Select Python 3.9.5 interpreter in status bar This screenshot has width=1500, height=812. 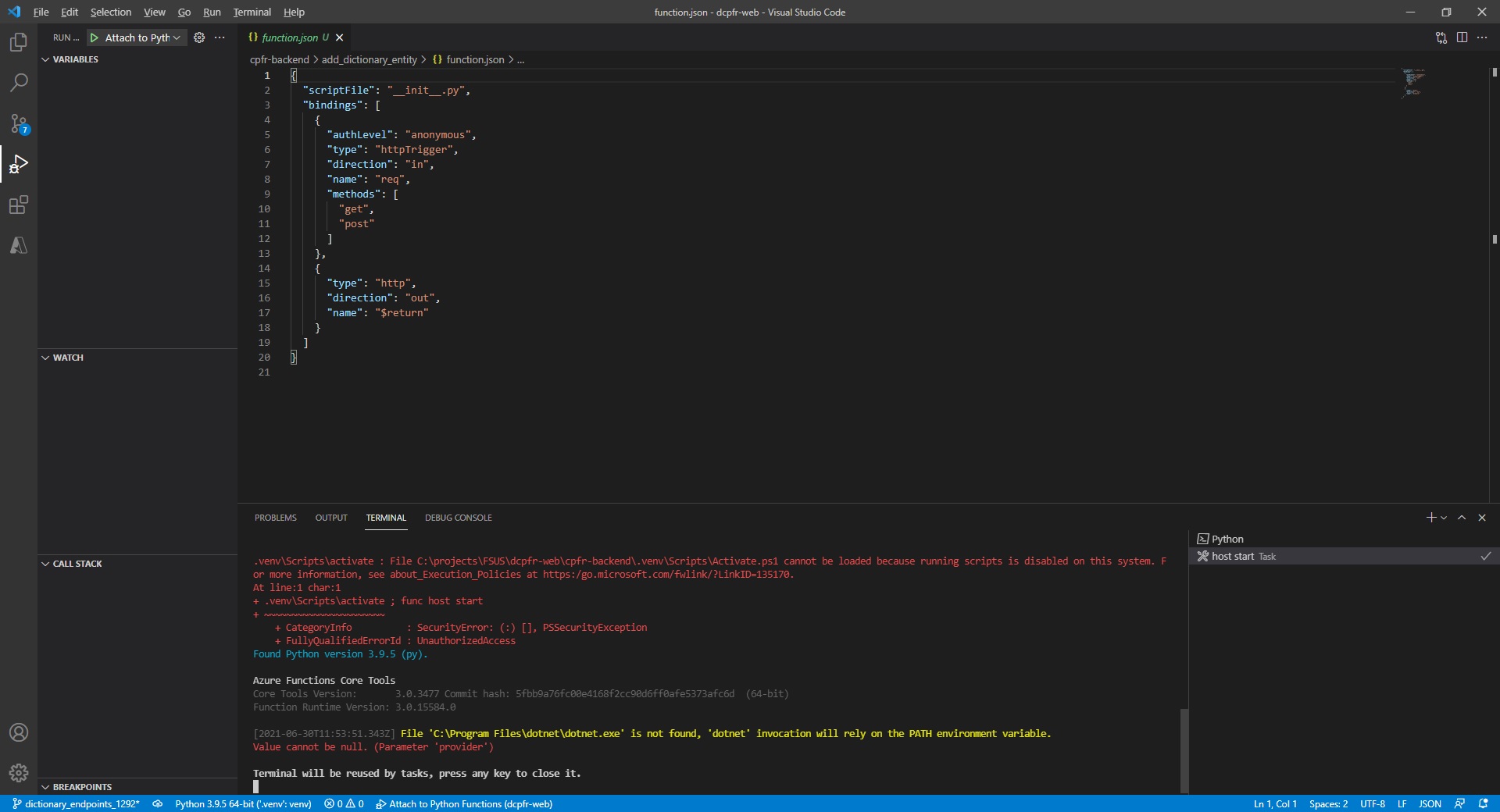243,803
